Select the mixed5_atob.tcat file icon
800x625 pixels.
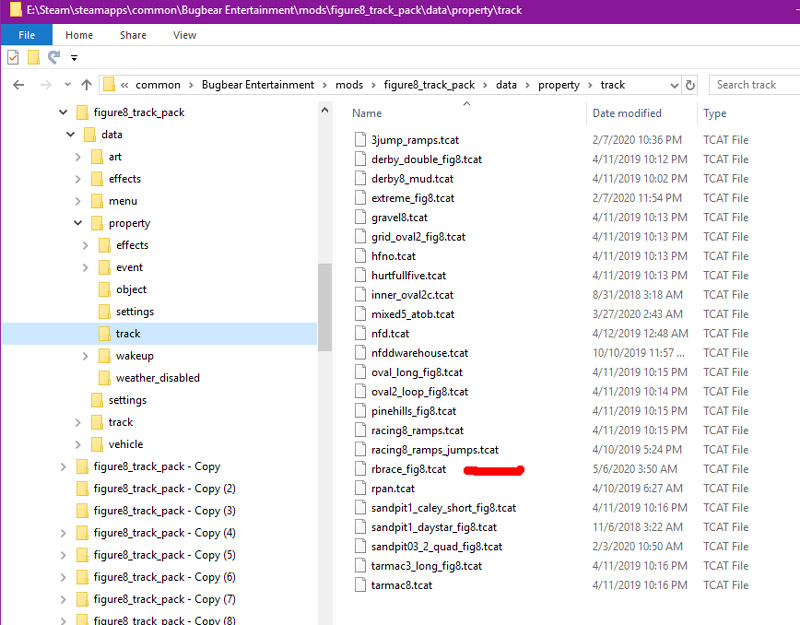point(360,314)
